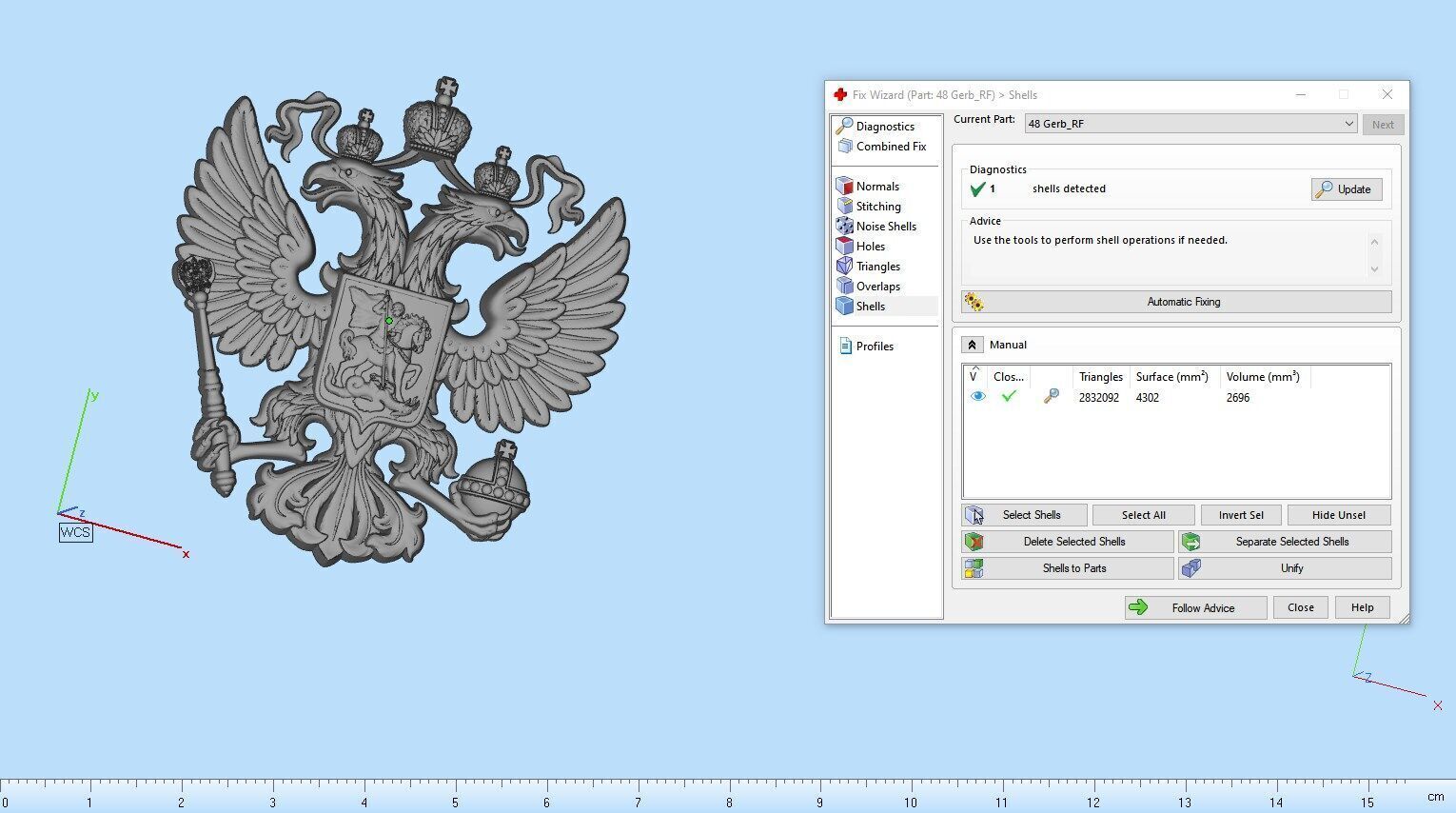Image resolution: width=1456 pixels, height=813 pixels.
Task: Select the Holes page
Action: tap(861, 246)
